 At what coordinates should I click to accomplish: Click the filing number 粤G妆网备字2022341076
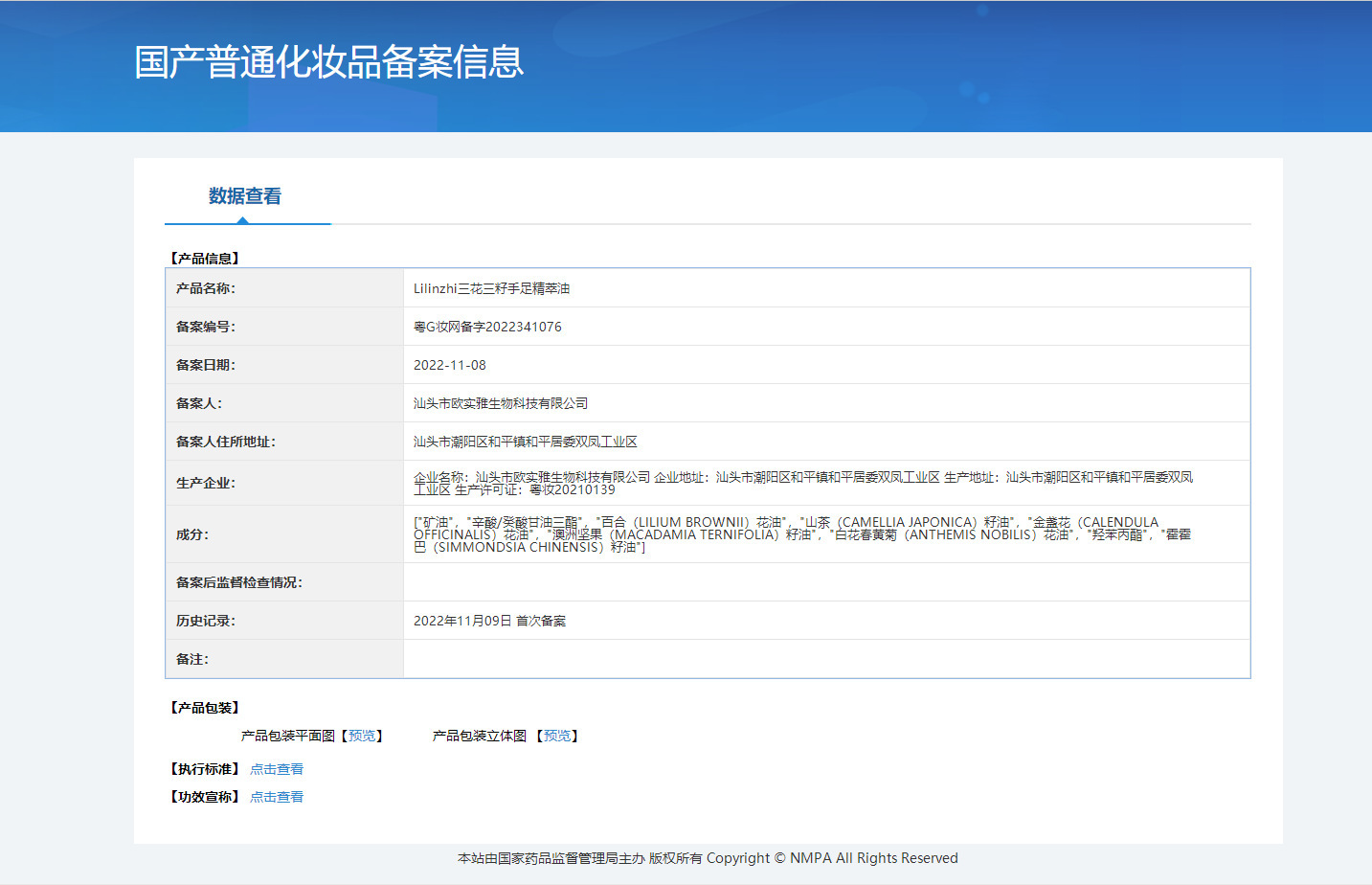click(x=487, y=327)
